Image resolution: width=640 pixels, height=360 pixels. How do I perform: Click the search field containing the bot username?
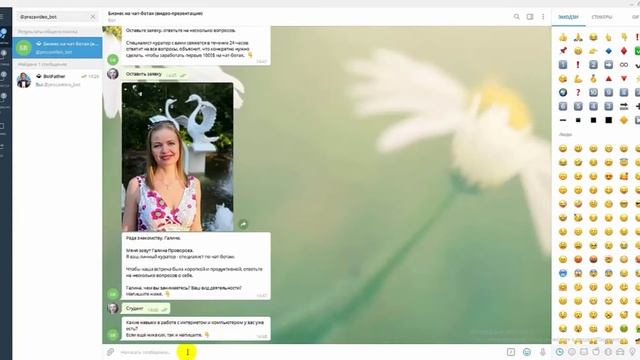(x=58, y=17)
